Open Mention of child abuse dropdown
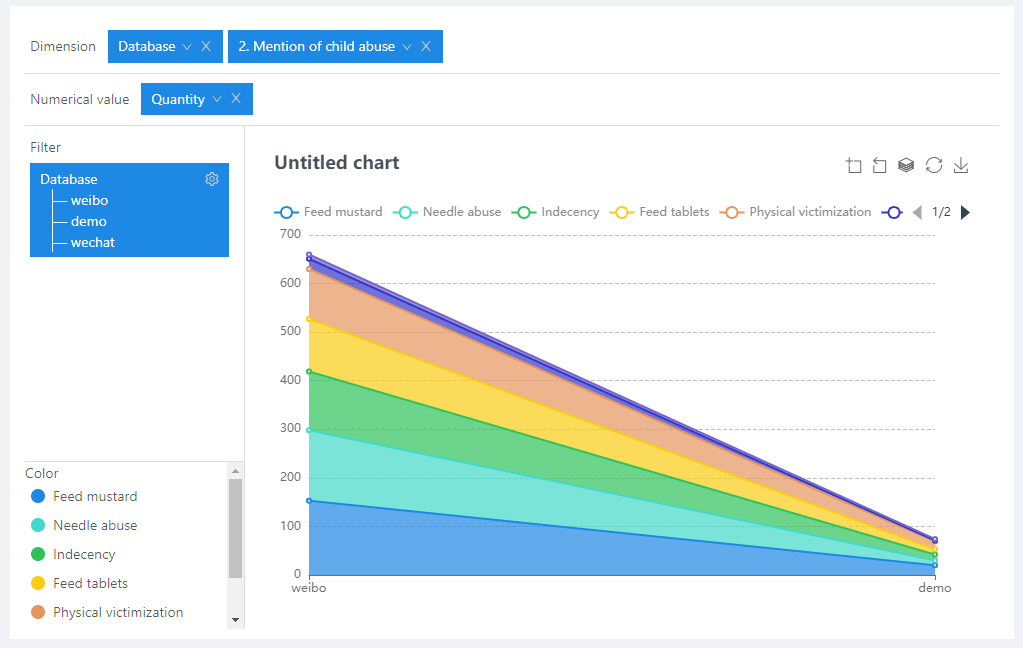Screen dimensions: 1023x648 [x=407, y=47]
